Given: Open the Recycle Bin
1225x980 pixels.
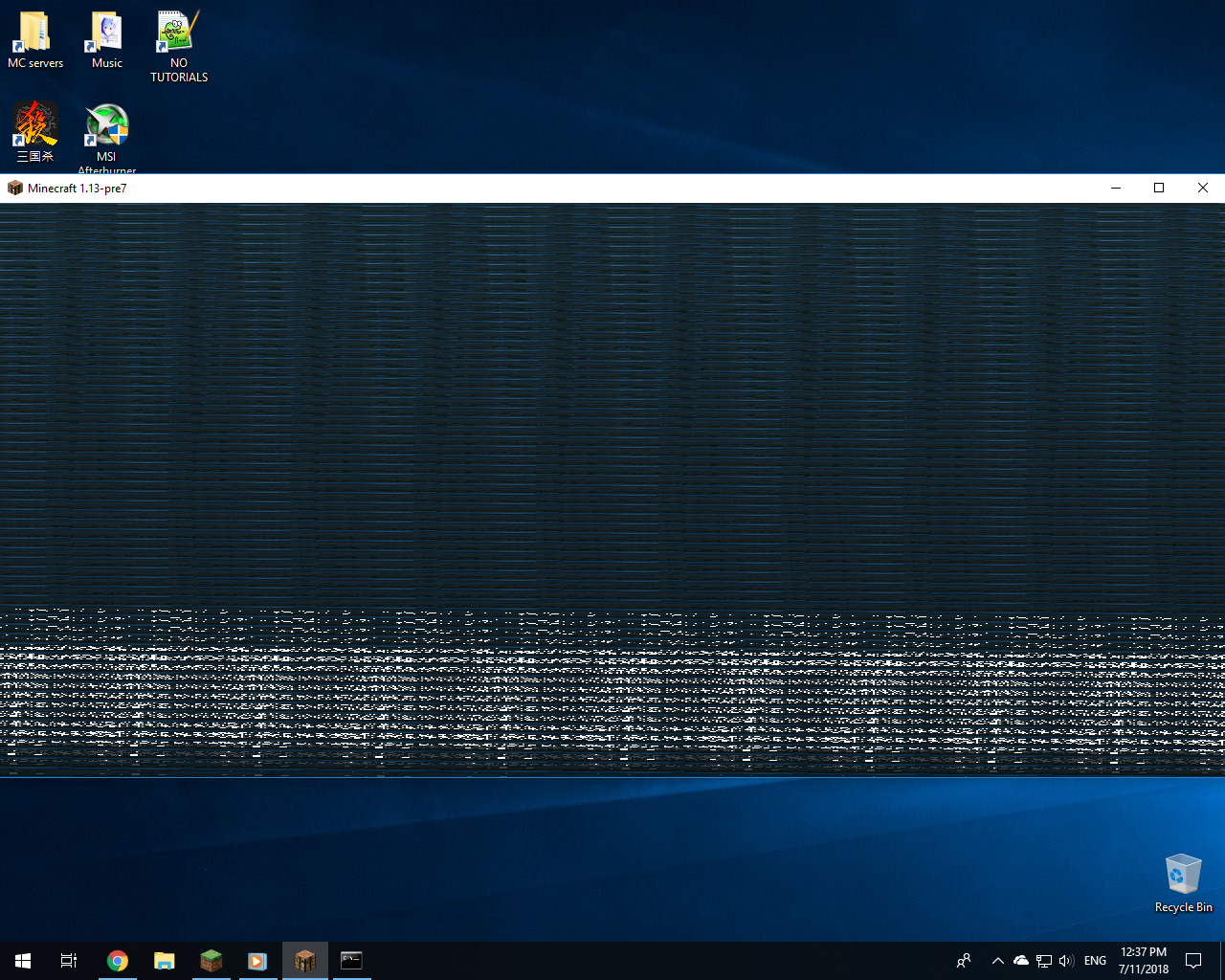Looking at the screenshot, I should click(x=1183, y=876).
